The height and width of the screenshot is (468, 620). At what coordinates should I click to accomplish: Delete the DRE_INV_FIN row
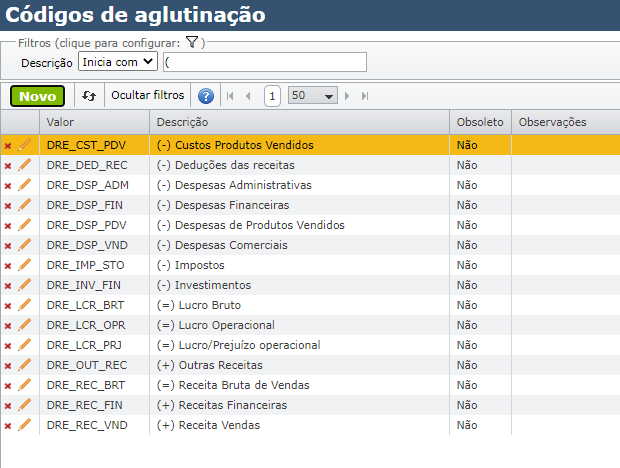(x=8, y=286)
